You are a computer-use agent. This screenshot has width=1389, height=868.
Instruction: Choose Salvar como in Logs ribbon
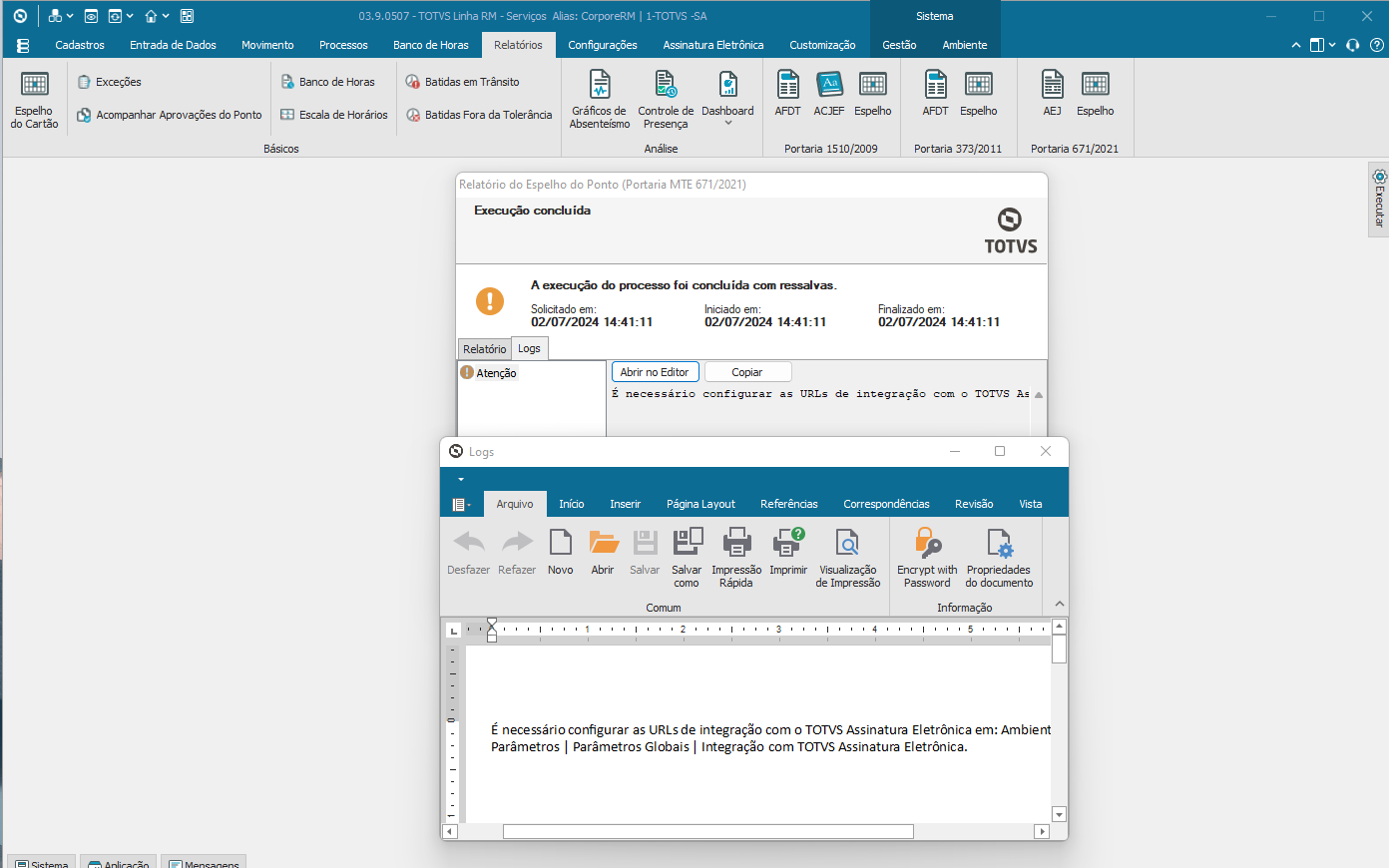pos(687,558)
